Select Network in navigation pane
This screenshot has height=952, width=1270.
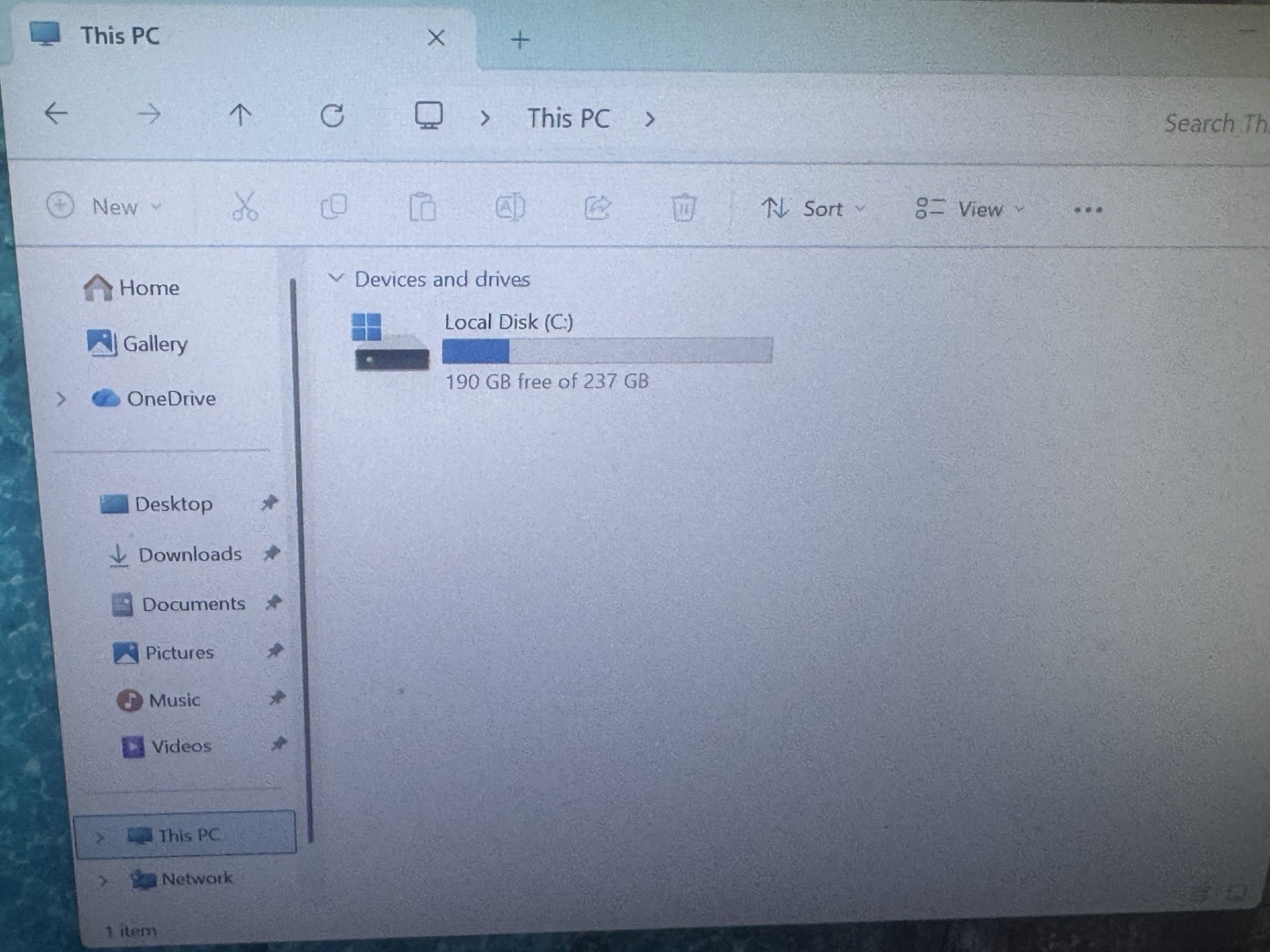pos(182,879)
